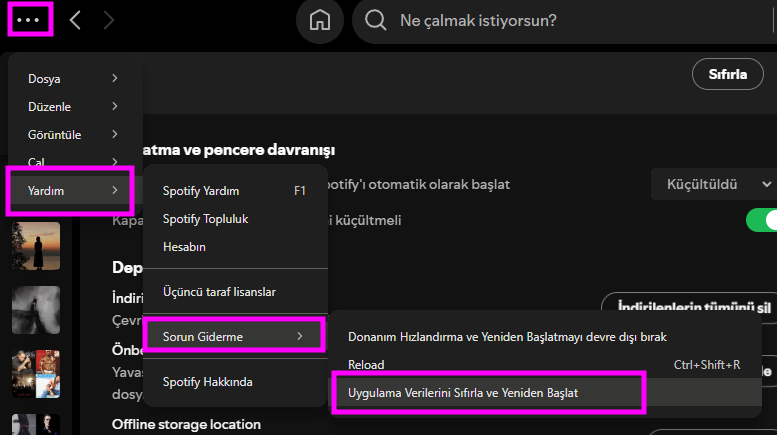Open the four-cover collage playlist thumbnail
The height and width of the screenshot is (435, 777).
click(x=36, y=374)
